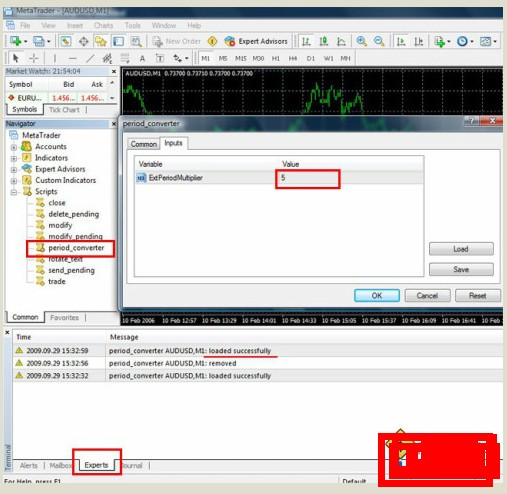Open the Strategy Tester magnifier icon

click(136, 41)
